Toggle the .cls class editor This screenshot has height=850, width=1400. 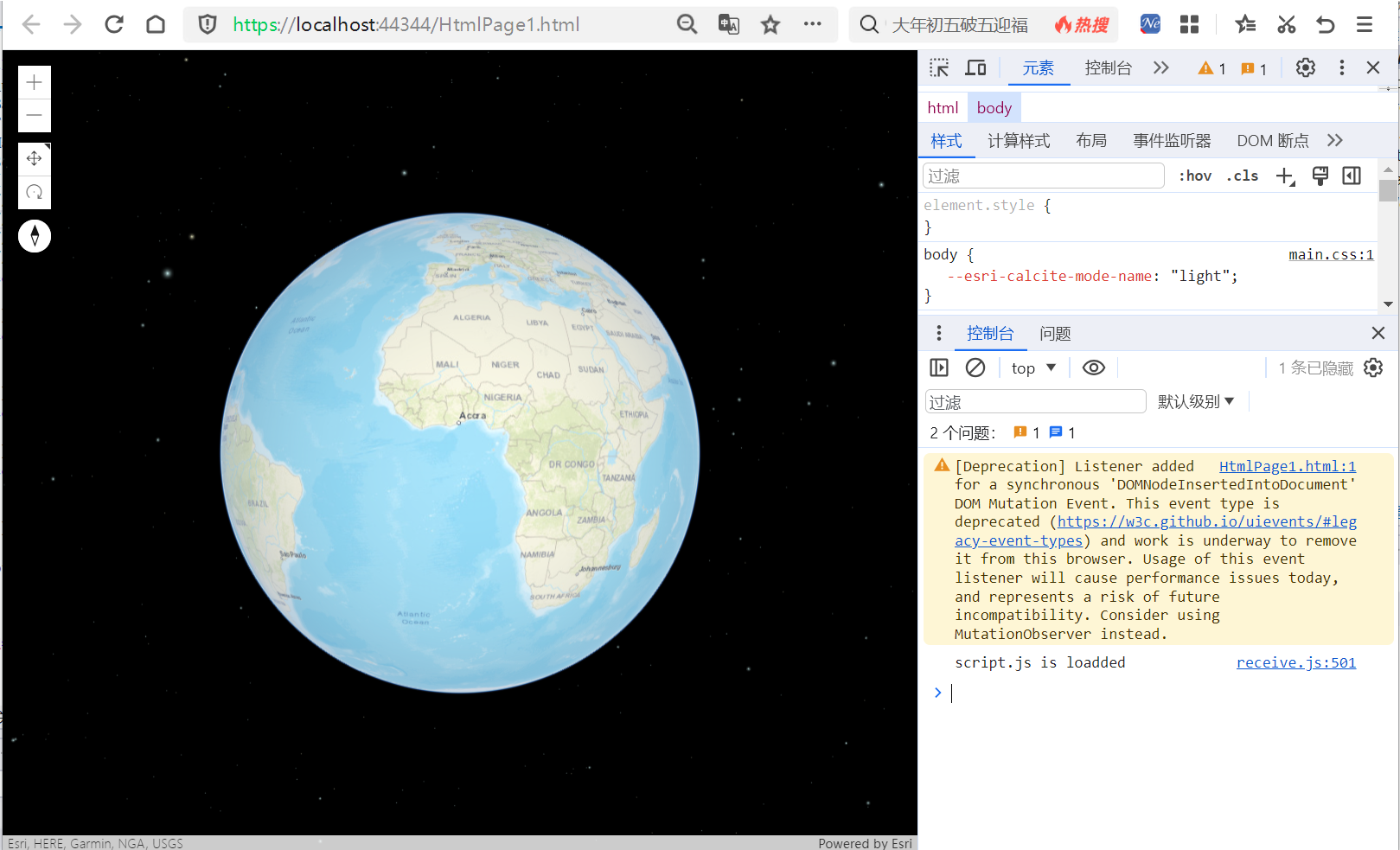(x=1242, y=176)
